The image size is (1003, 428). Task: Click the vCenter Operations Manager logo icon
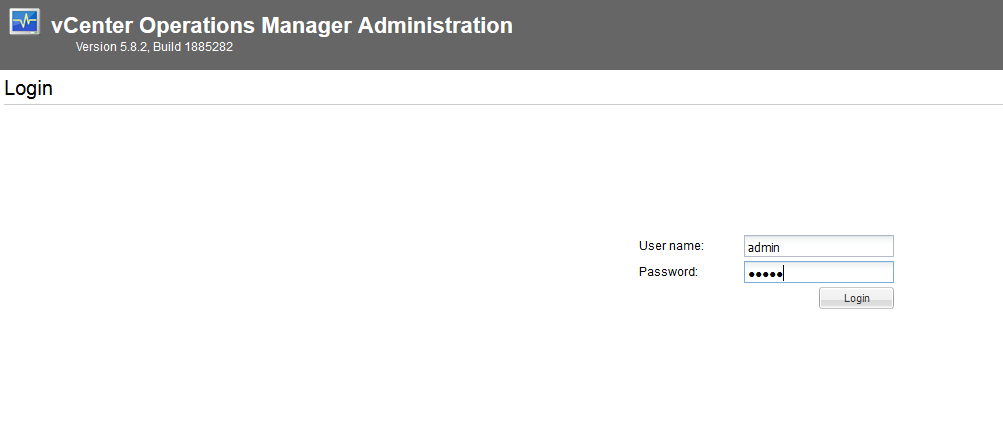pyautogui.click(x=24, y=22)
